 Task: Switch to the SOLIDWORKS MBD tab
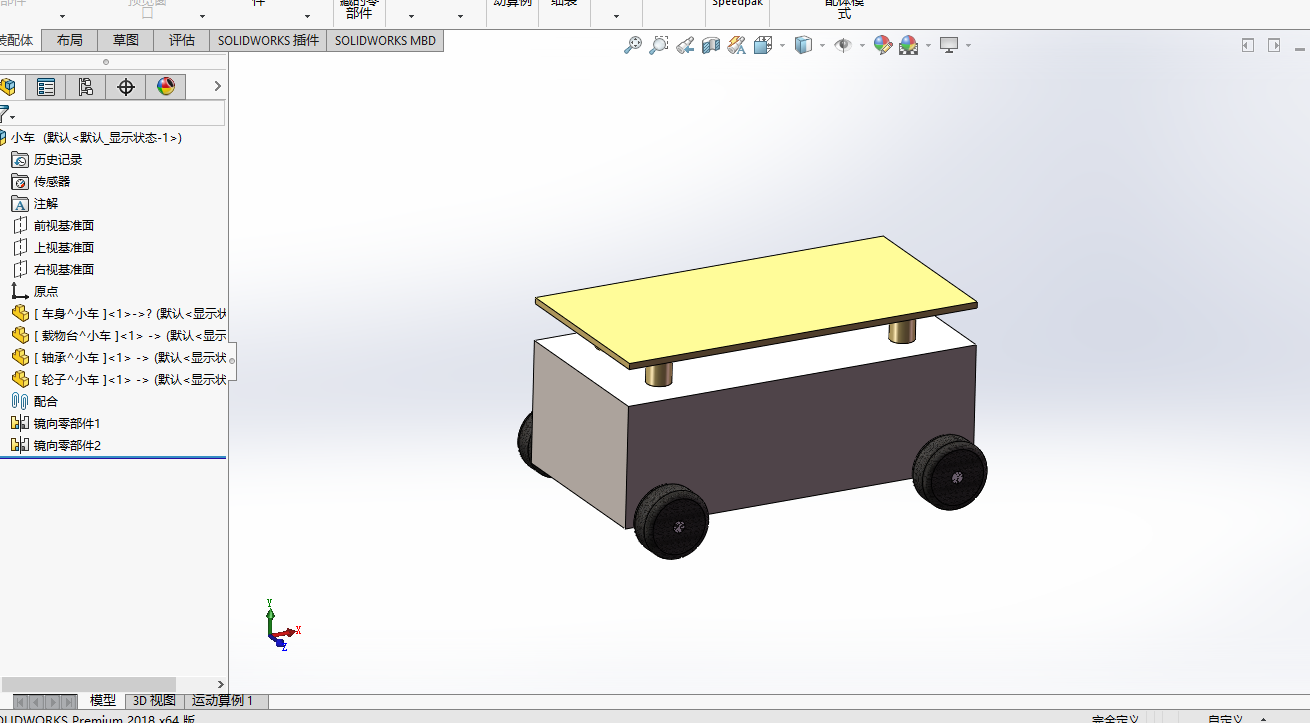tap(385, 40)
